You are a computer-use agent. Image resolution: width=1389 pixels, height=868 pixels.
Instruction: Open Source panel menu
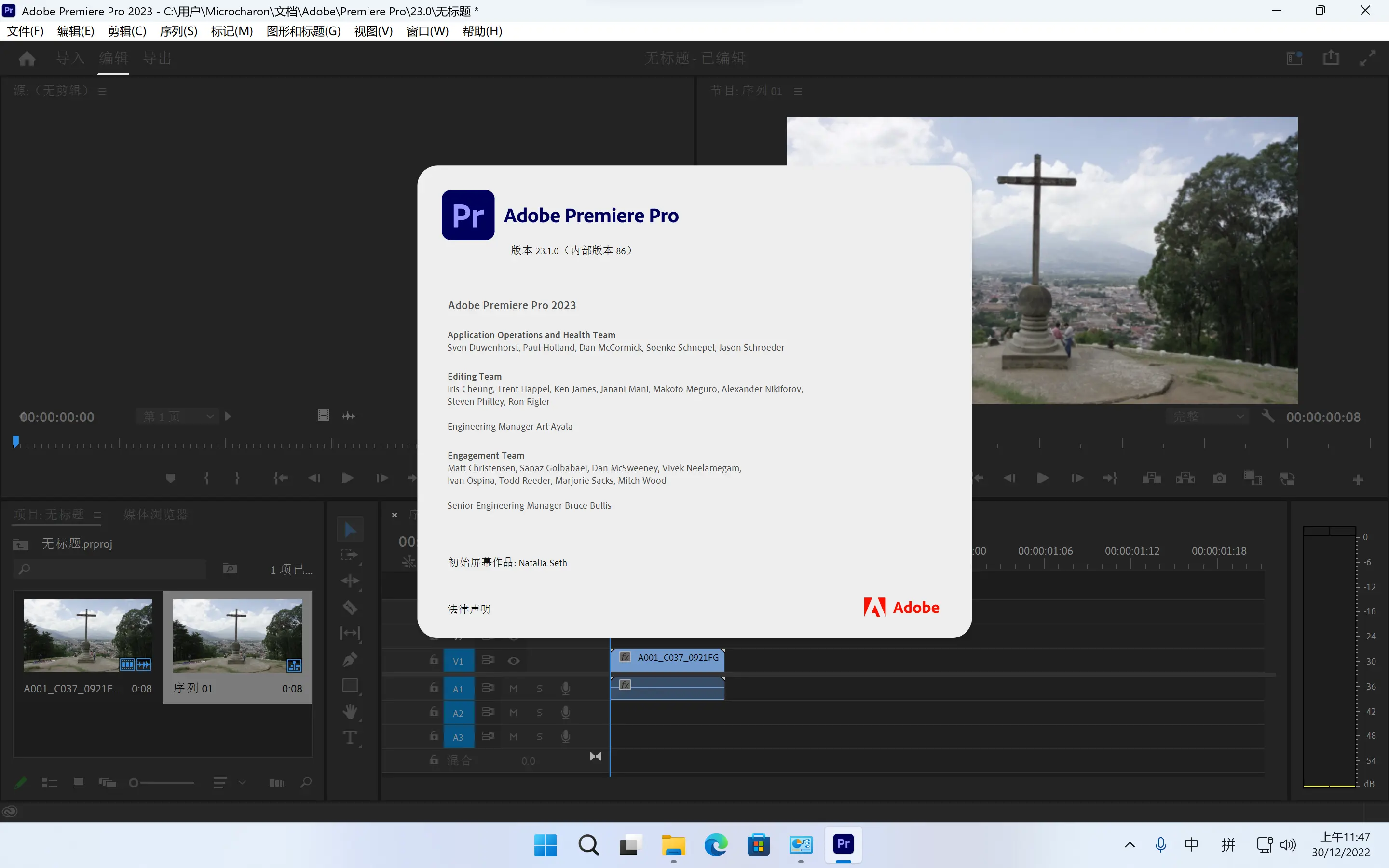(x=102, y=91)
